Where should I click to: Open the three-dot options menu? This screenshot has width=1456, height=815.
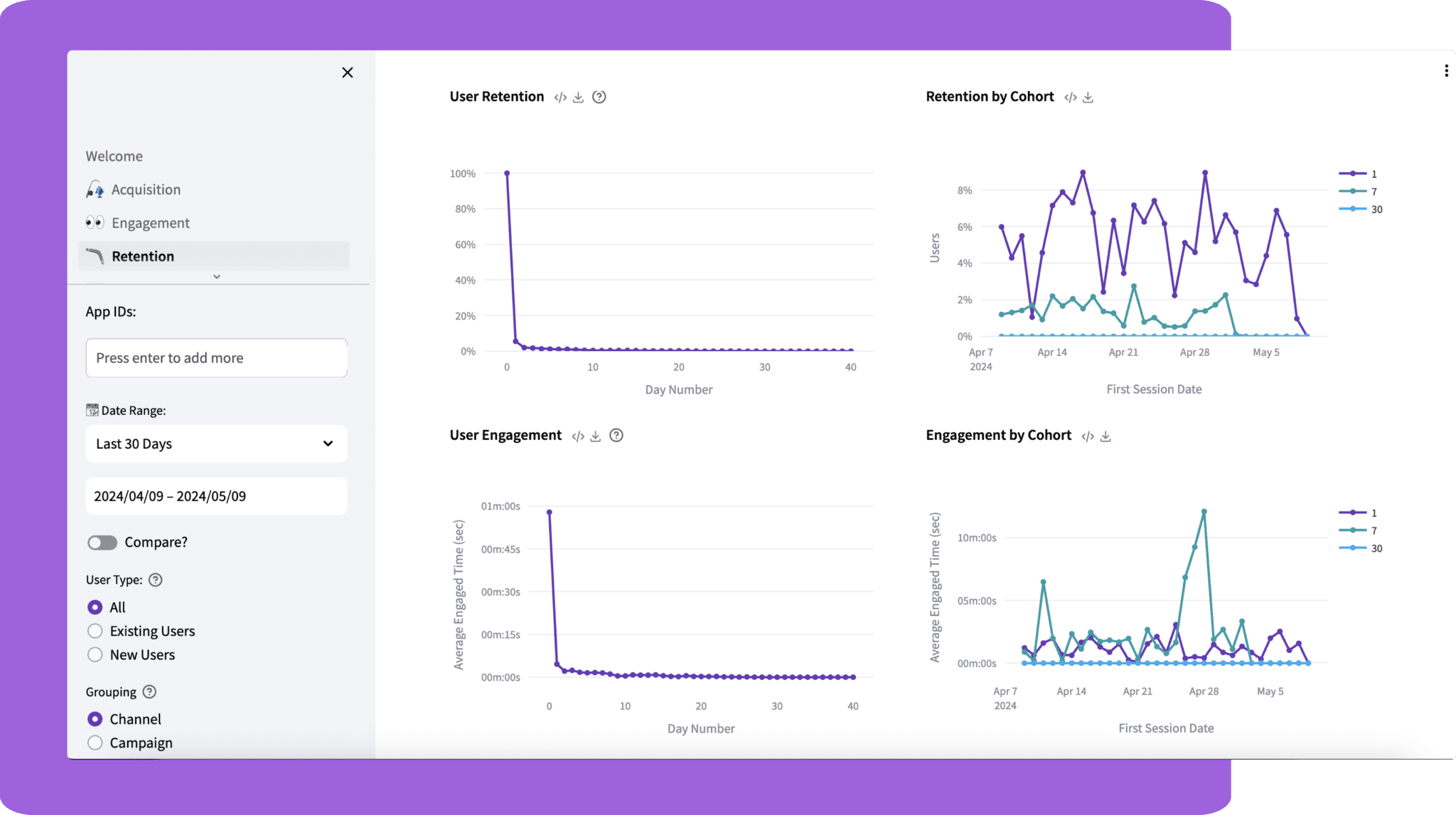1446,71
